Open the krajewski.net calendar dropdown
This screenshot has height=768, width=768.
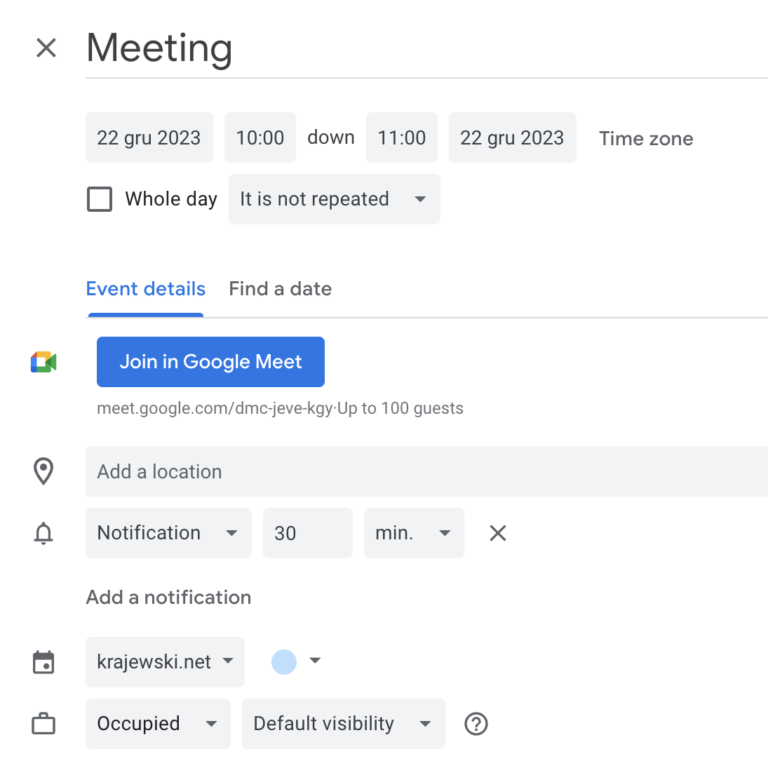[165, 662]
